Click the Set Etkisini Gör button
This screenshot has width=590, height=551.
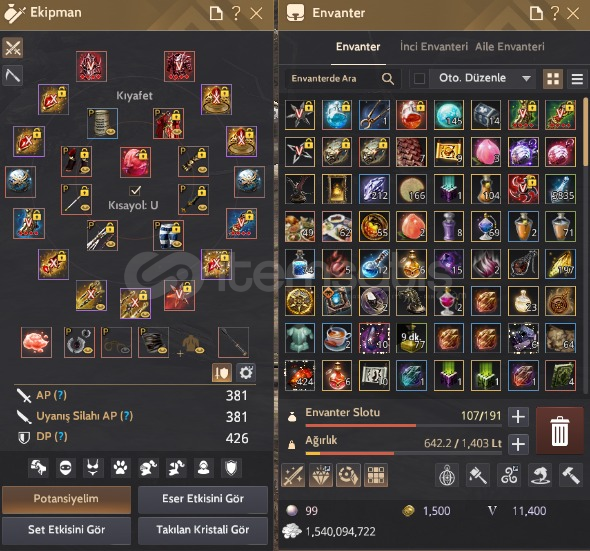pos(67,530)
